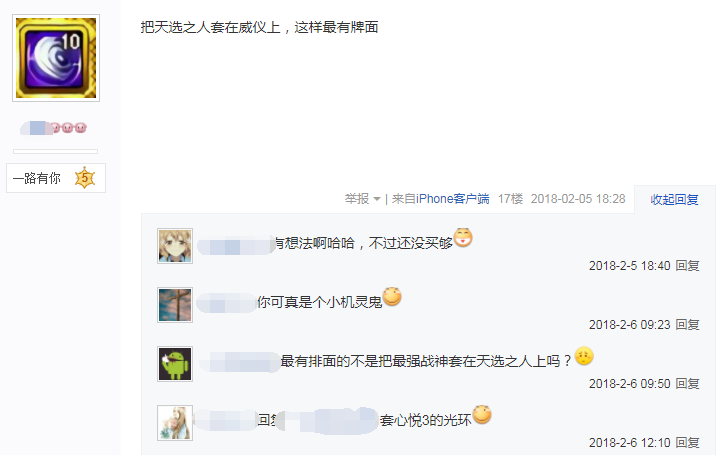Click the puzzled emoji after 天选之人上吗
The width and height of the screenshot is (721, 455).
tap(584, 356)
